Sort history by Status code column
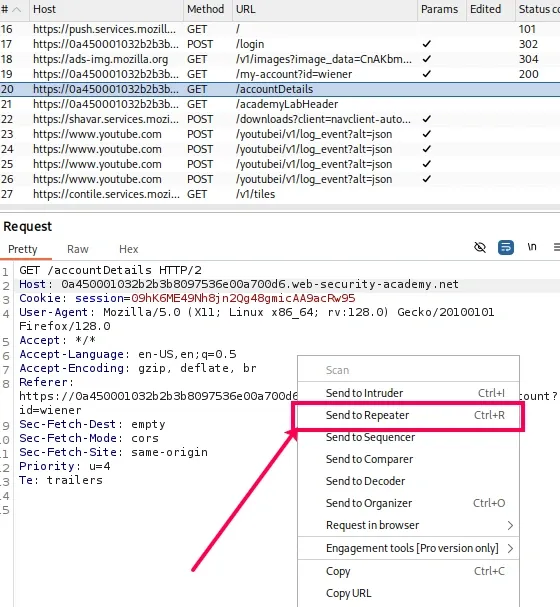560x607 pixels. coord(539,9)
